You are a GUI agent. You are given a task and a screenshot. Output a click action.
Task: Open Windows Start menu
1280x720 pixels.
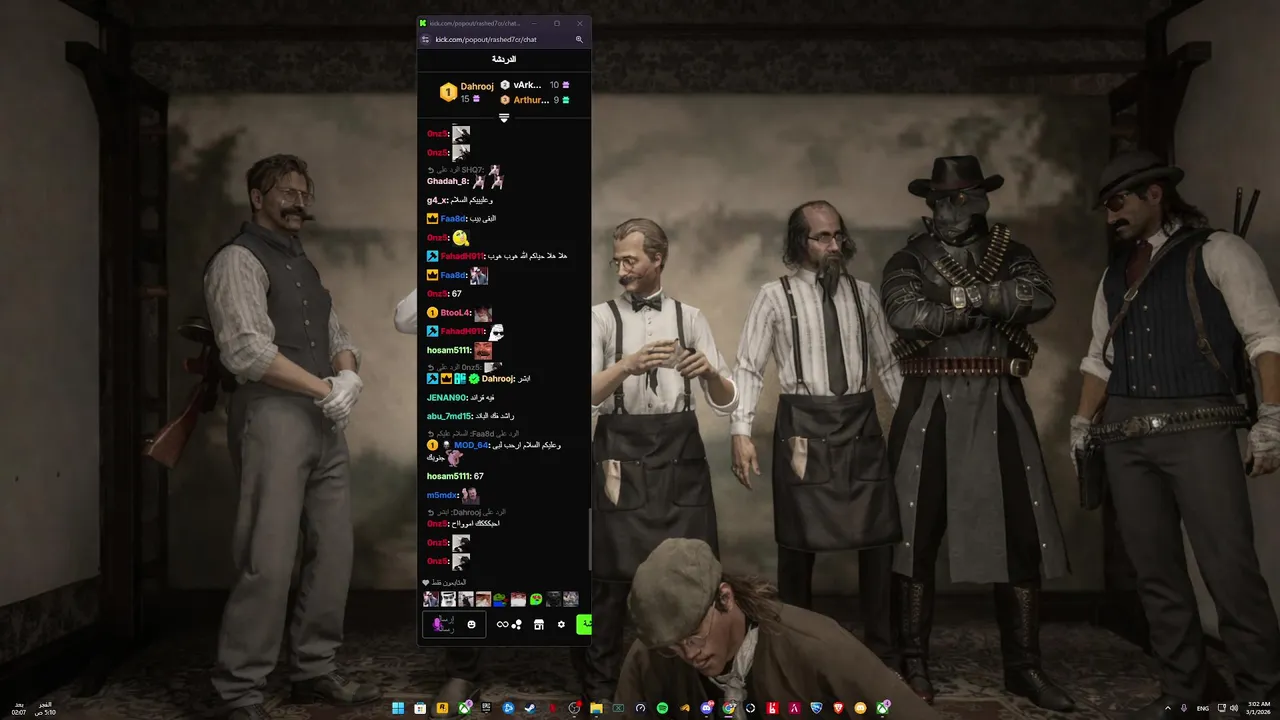398,708
